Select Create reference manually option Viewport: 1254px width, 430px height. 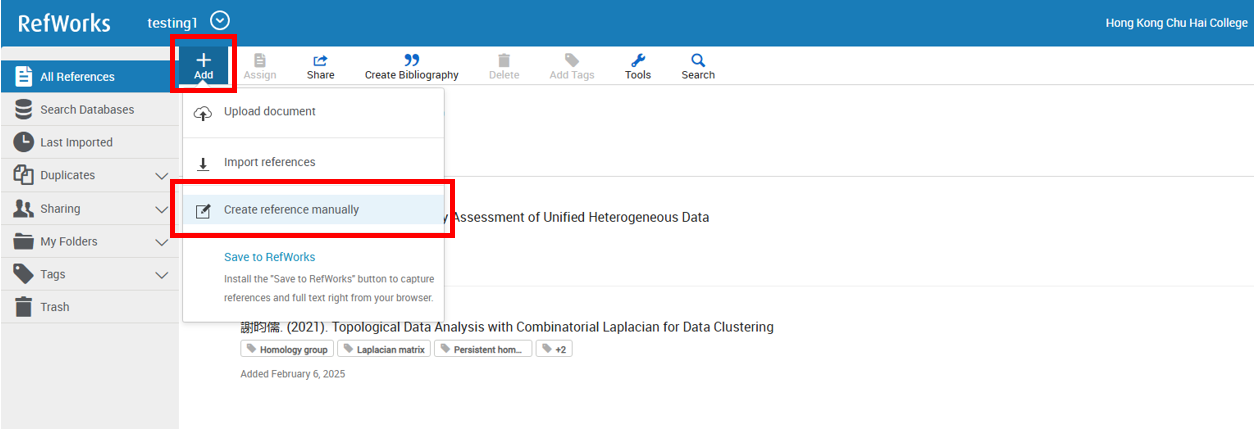tap(291, 210)
